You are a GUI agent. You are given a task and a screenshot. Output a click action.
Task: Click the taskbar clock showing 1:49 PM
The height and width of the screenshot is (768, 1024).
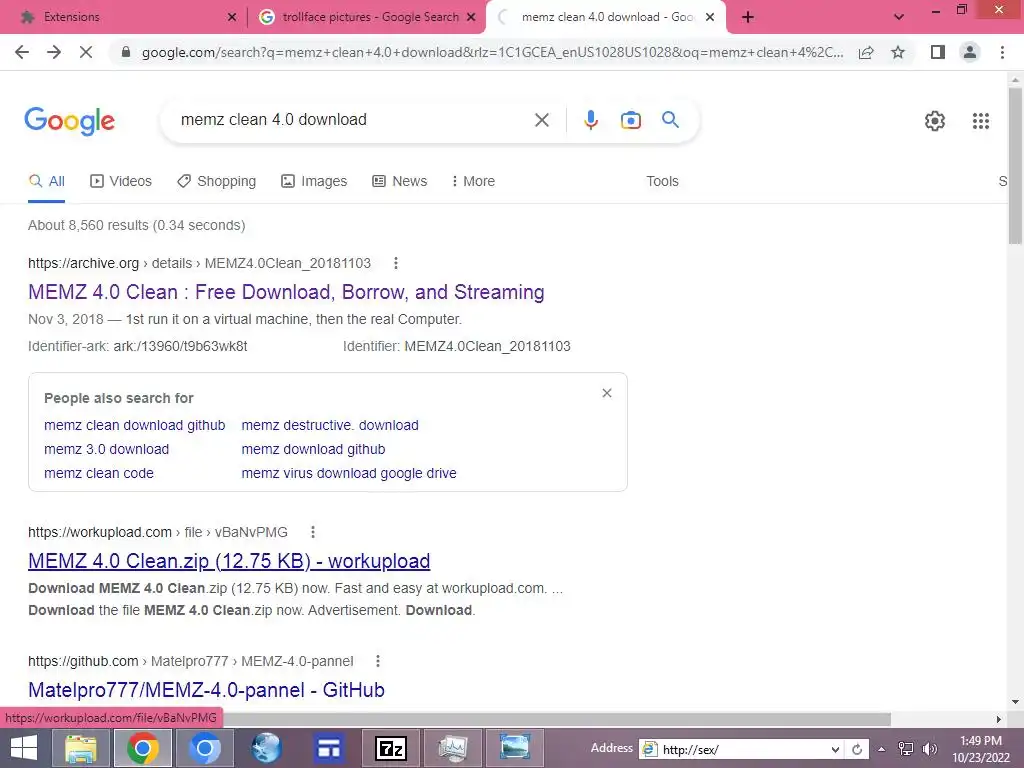coord(981,741)
